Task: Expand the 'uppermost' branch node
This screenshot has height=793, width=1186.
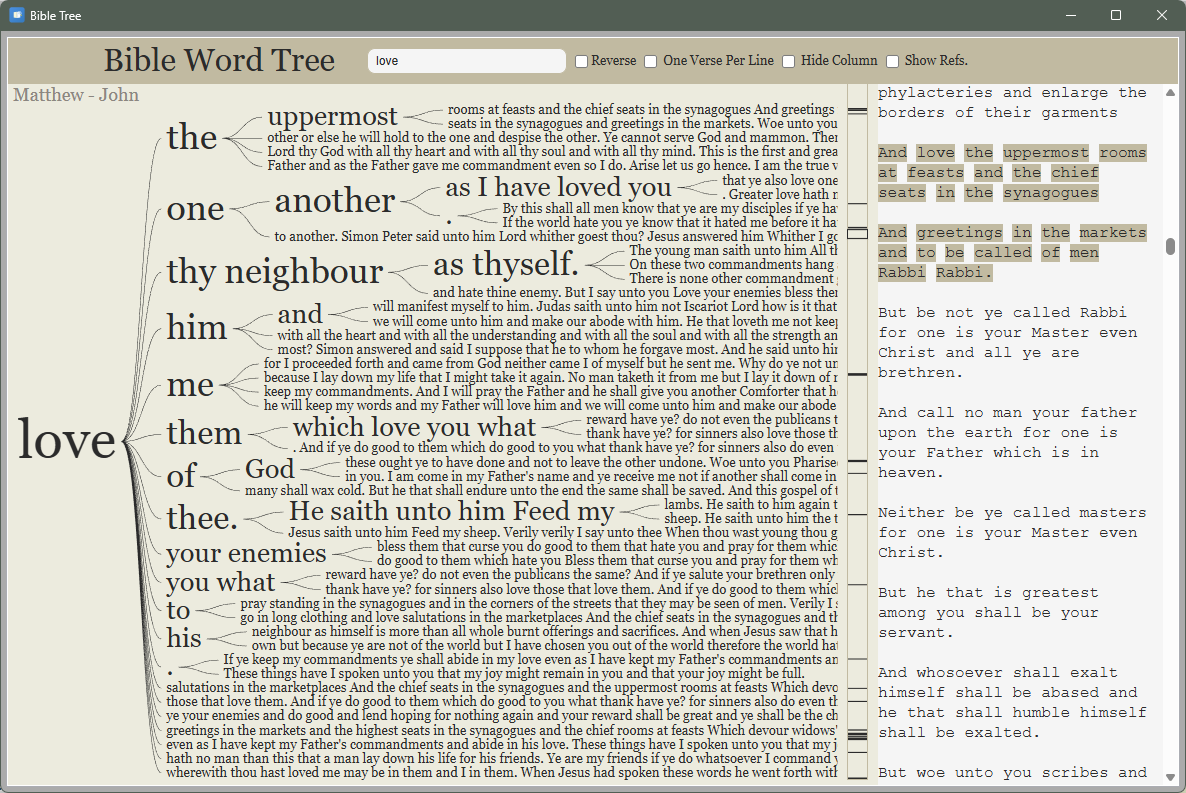Action: pos(332,116)
